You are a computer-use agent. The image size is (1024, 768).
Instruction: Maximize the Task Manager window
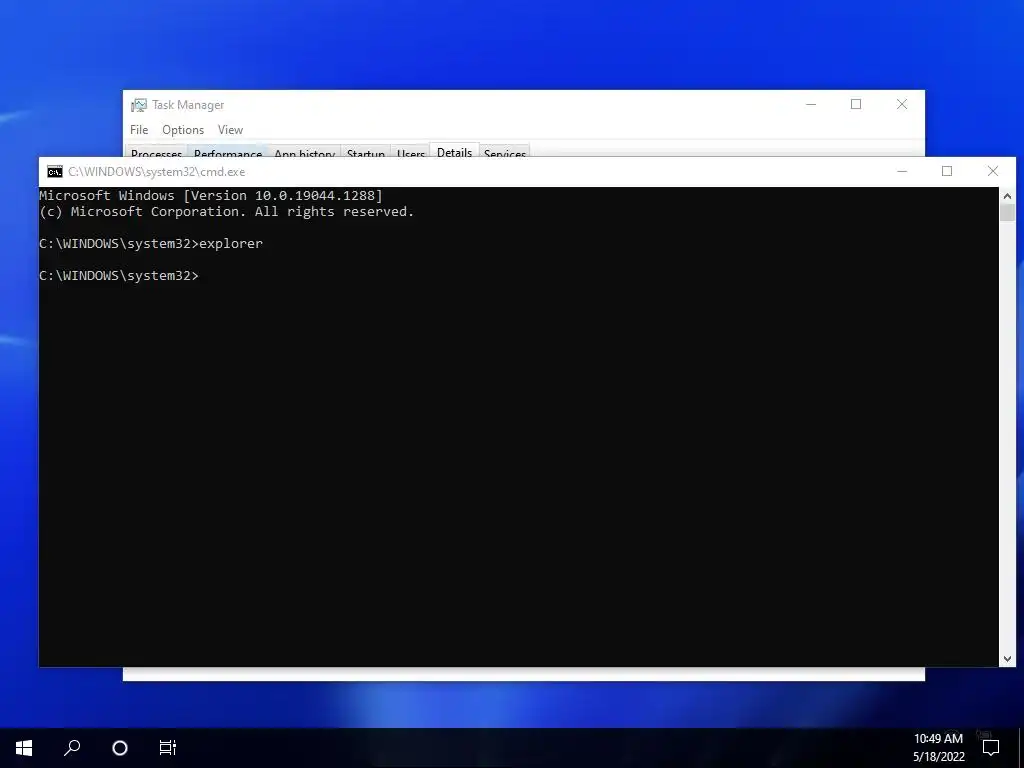856,104
